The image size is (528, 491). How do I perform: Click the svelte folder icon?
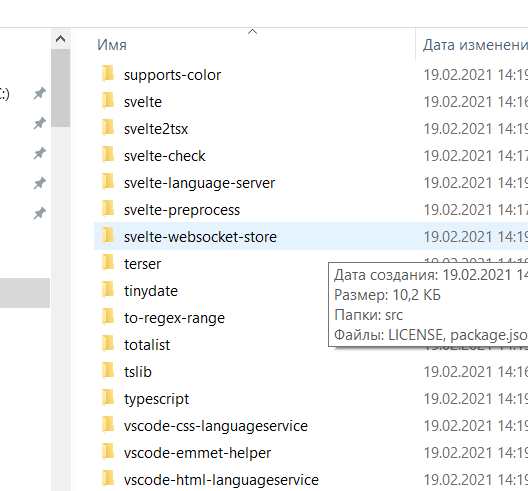point(108,101)
